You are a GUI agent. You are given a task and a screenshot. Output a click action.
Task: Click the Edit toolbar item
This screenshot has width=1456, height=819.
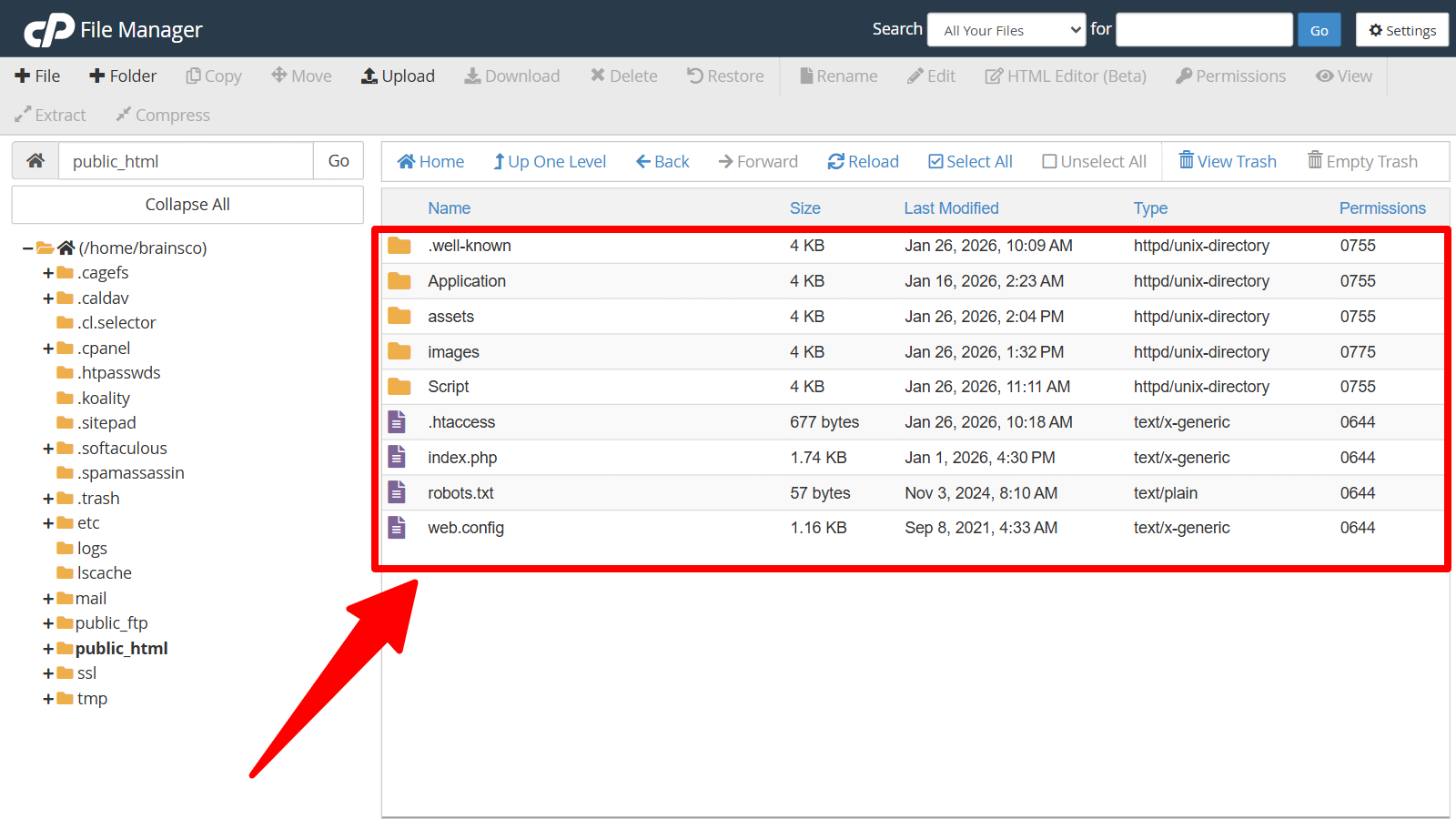[932, 76]
